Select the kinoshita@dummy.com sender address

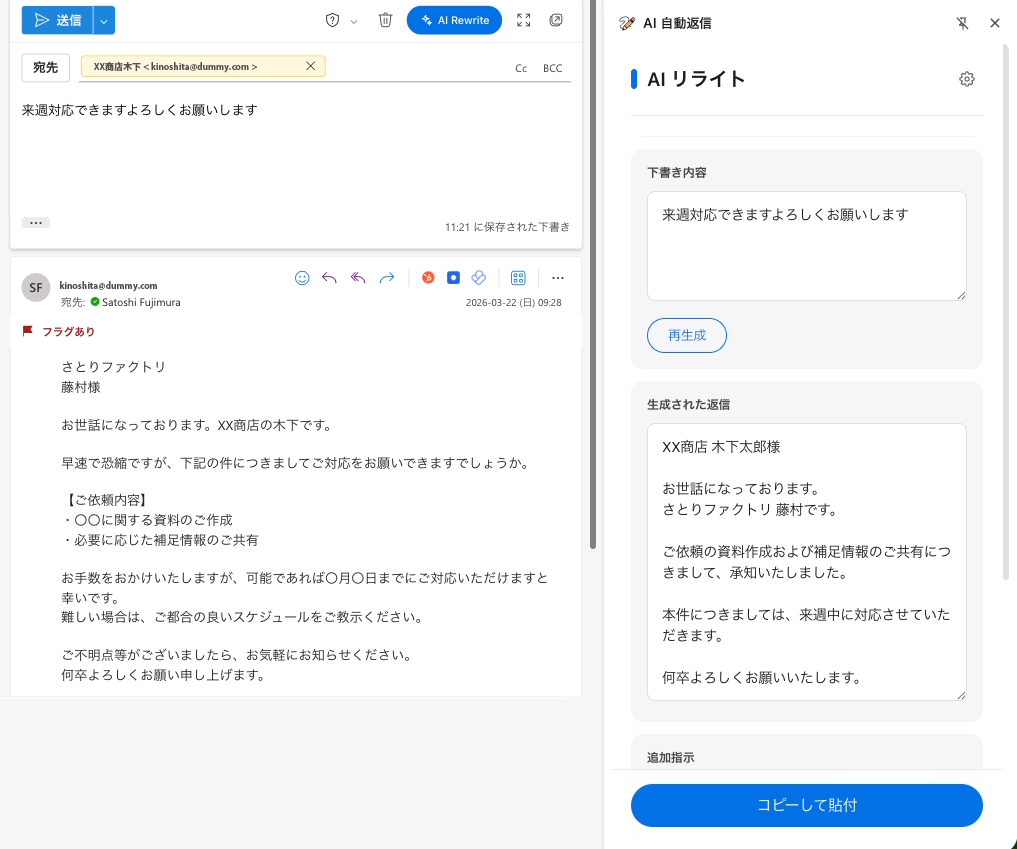click(x=108, y=285)
